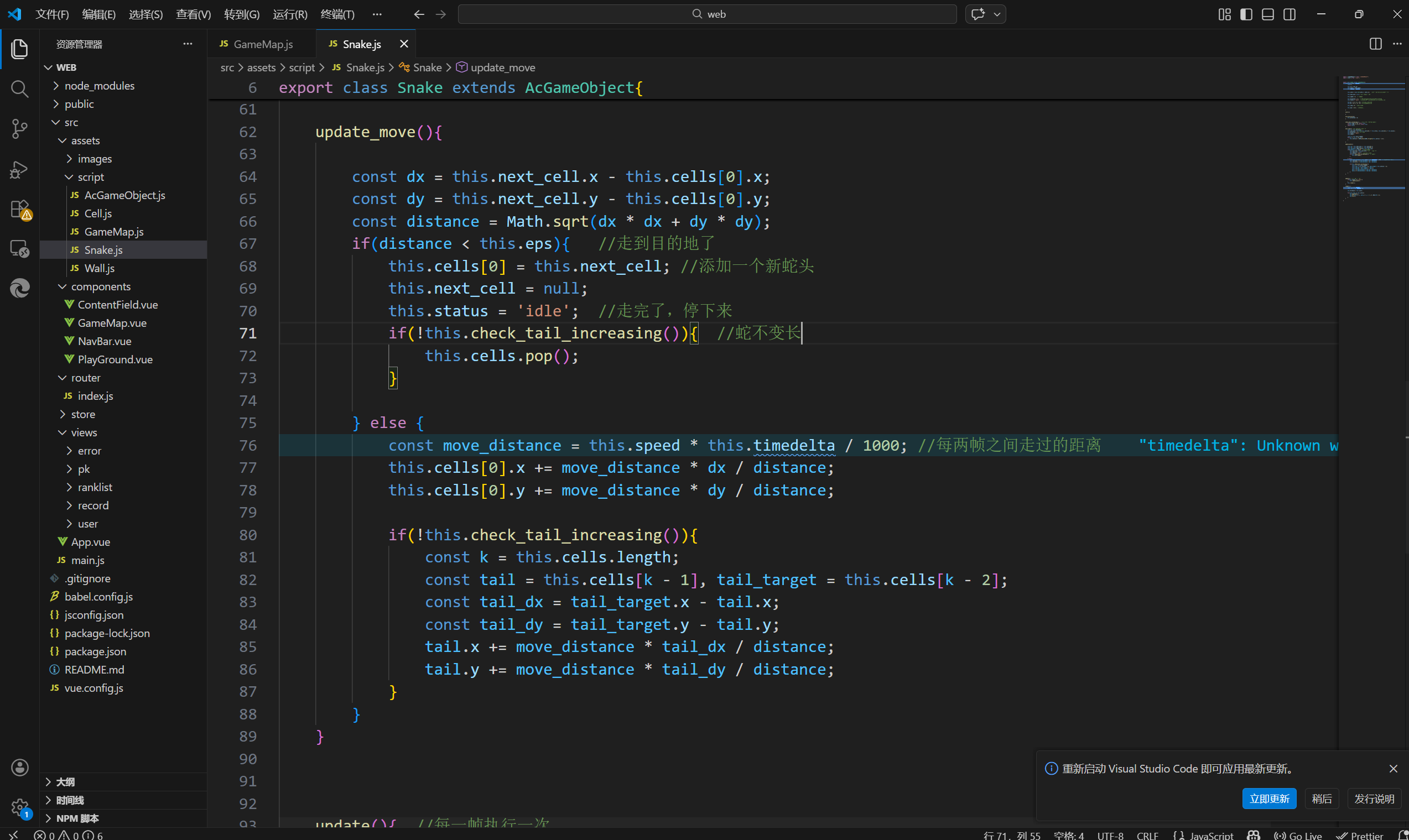Toggle secondary side bar visibility
This screenshot has height=840, width=1409.
tap(1289, 14)
